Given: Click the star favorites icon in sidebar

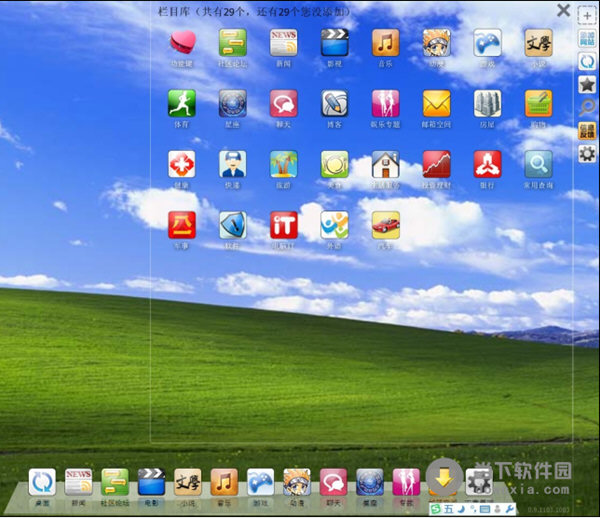Looking at the screenshot, I should click(587, 84).
